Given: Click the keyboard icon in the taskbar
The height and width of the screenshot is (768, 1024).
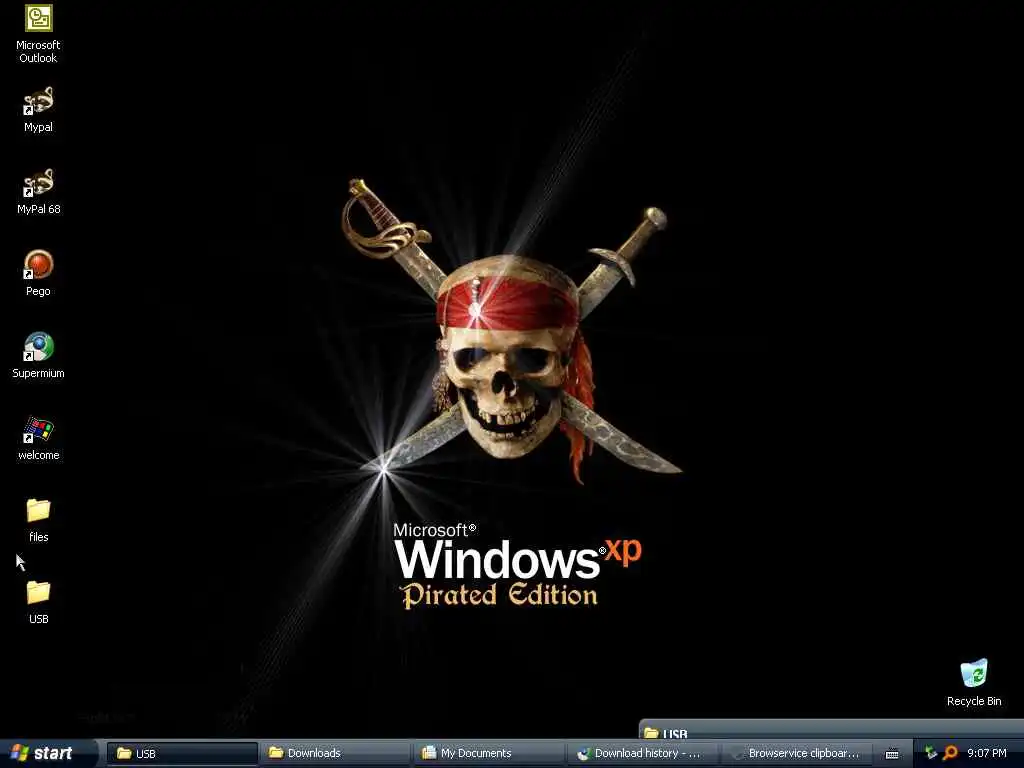Looking at the screenshot, I should pyautogui.click(x=891, y=754).
